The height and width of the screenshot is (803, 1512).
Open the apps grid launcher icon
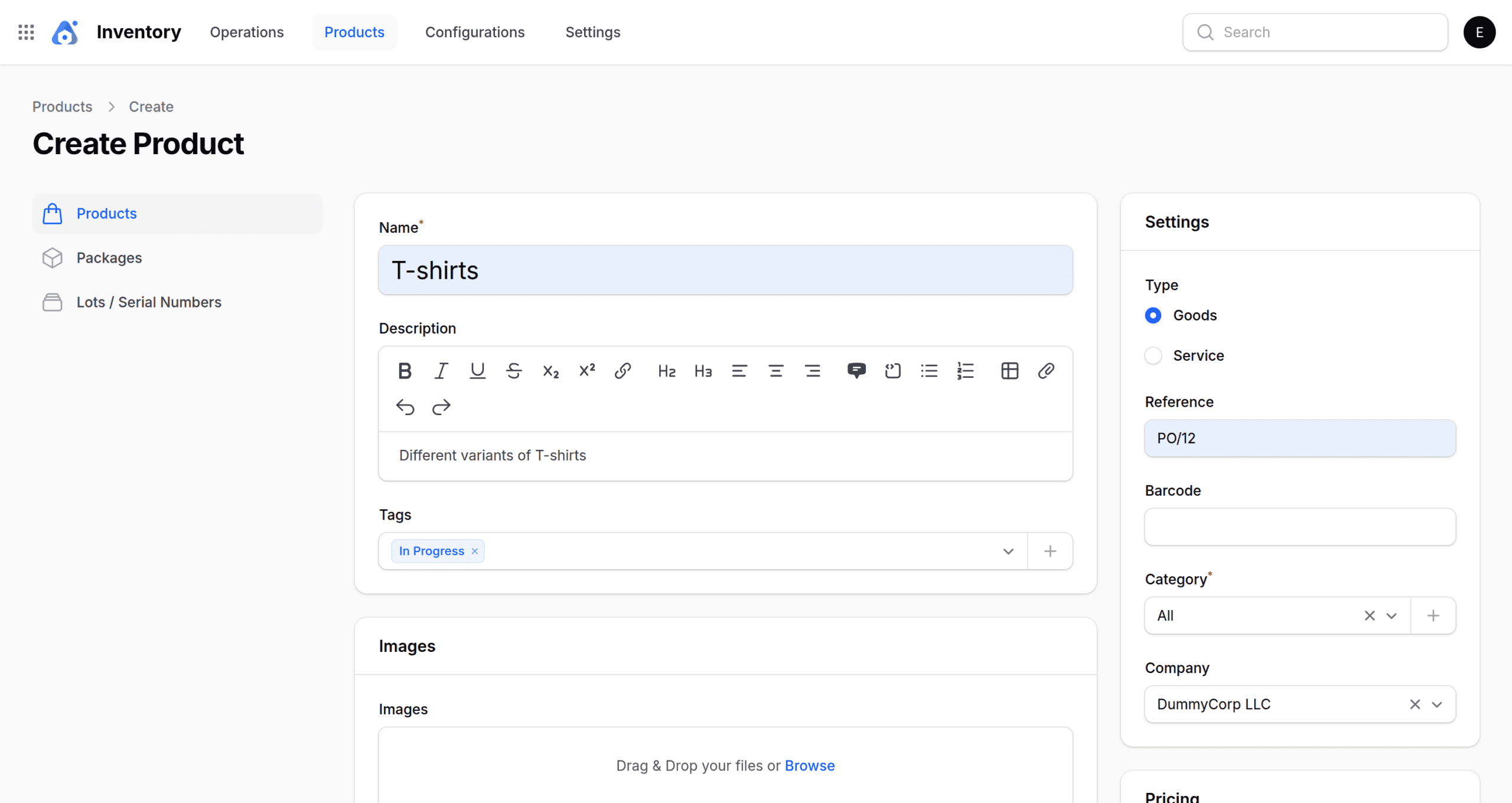click(26, 32)
